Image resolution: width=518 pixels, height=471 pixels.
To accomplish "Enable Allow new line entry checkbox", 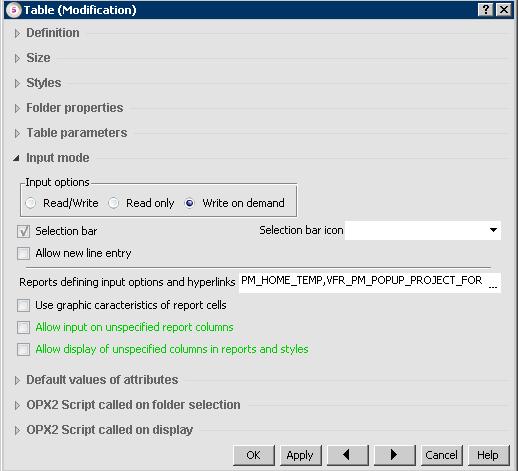I will point(23,253).
